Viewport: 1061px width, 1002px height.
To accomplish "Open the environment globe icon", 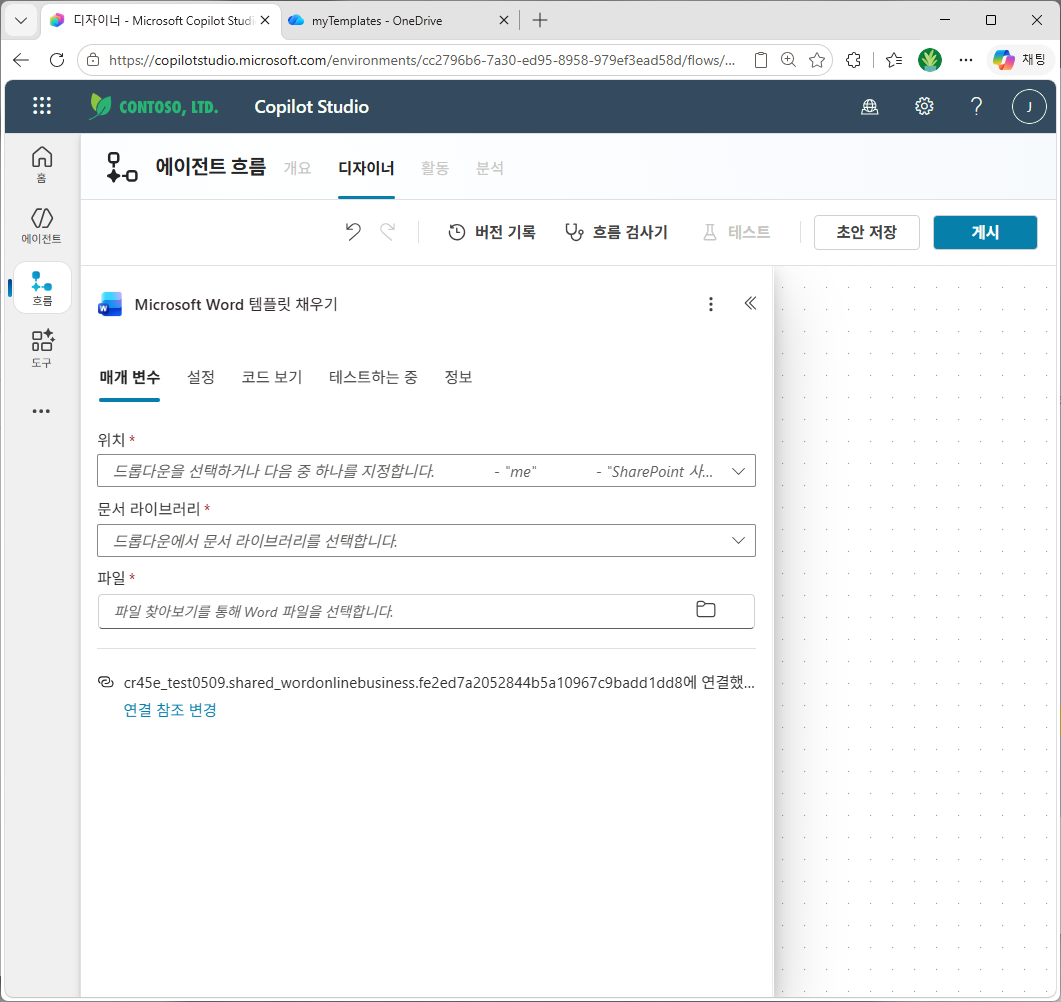I will (x=870, y=106).
